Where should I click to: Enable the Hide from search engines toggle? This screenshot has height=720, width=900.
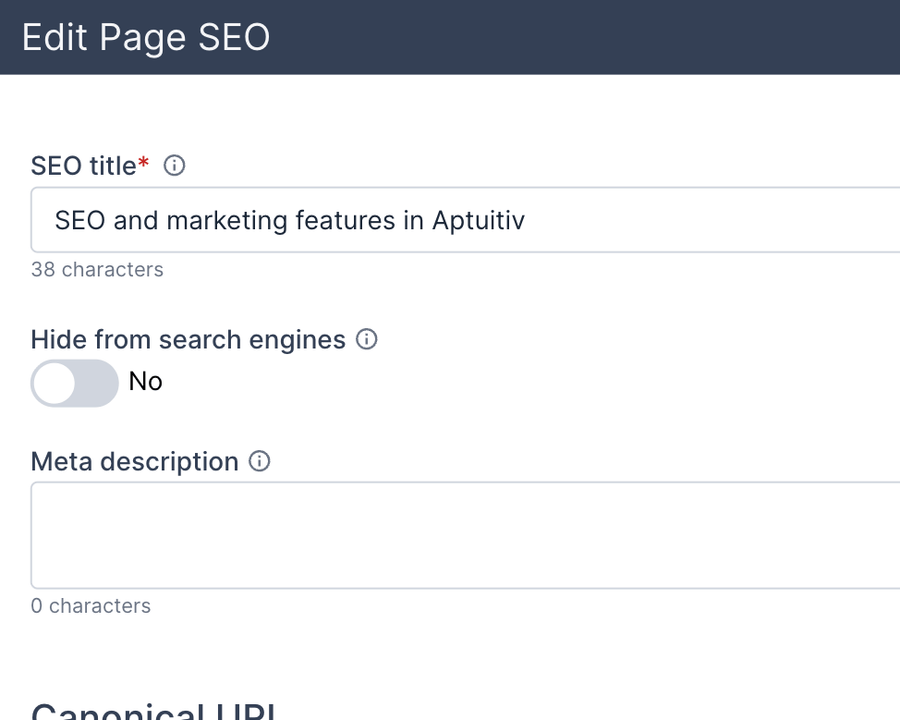[x=75, y=383]
